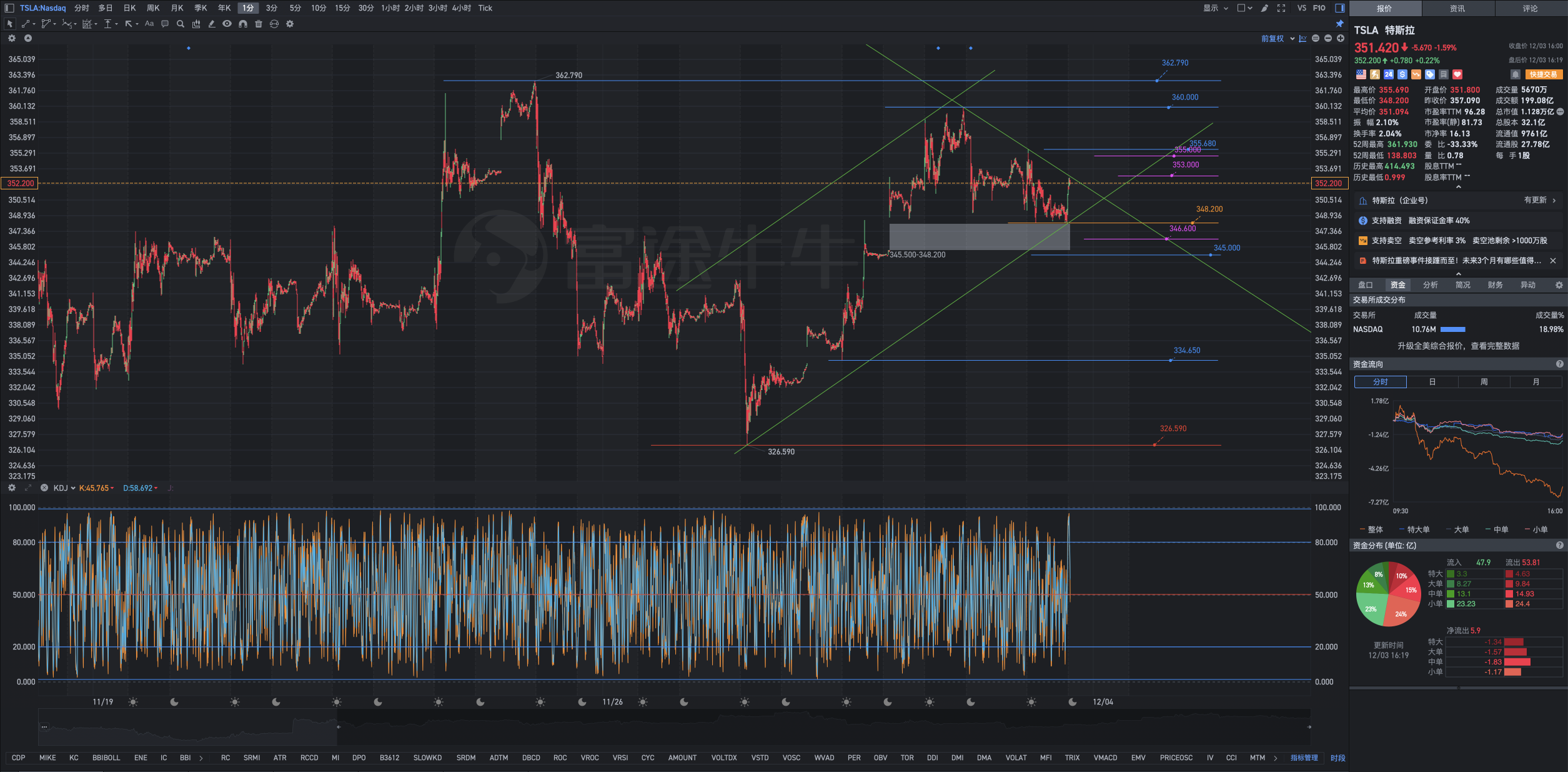Screen dimensions: 1568x772
Task: Enter fullscreen chart mode
Action: [1281, 8]
